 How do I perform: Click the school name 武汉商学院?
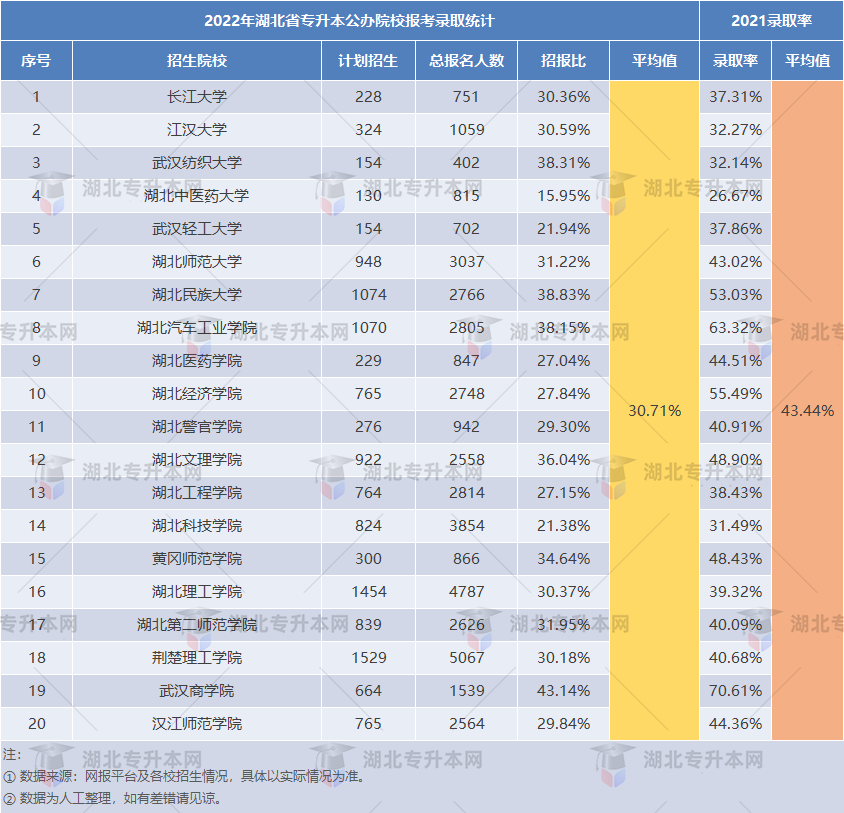[197, 691]
